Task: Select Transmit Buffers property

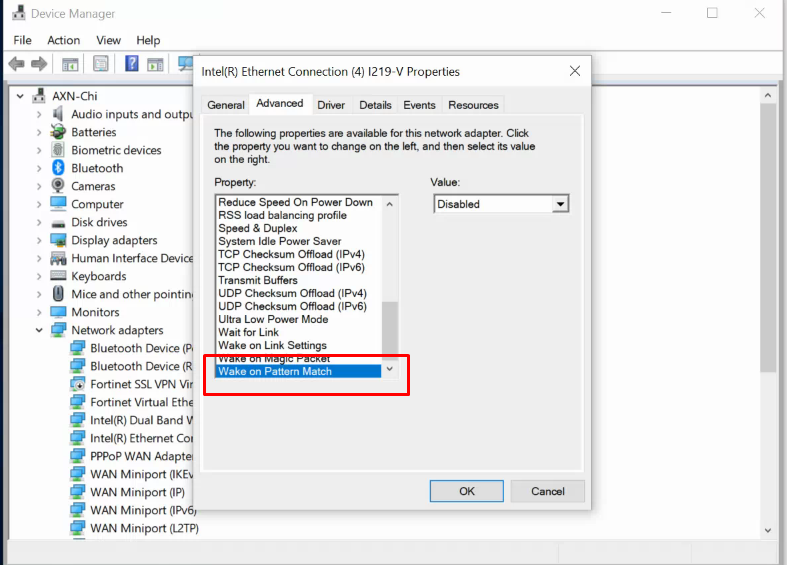Action: pyautogui.click(x=299, y=280)
